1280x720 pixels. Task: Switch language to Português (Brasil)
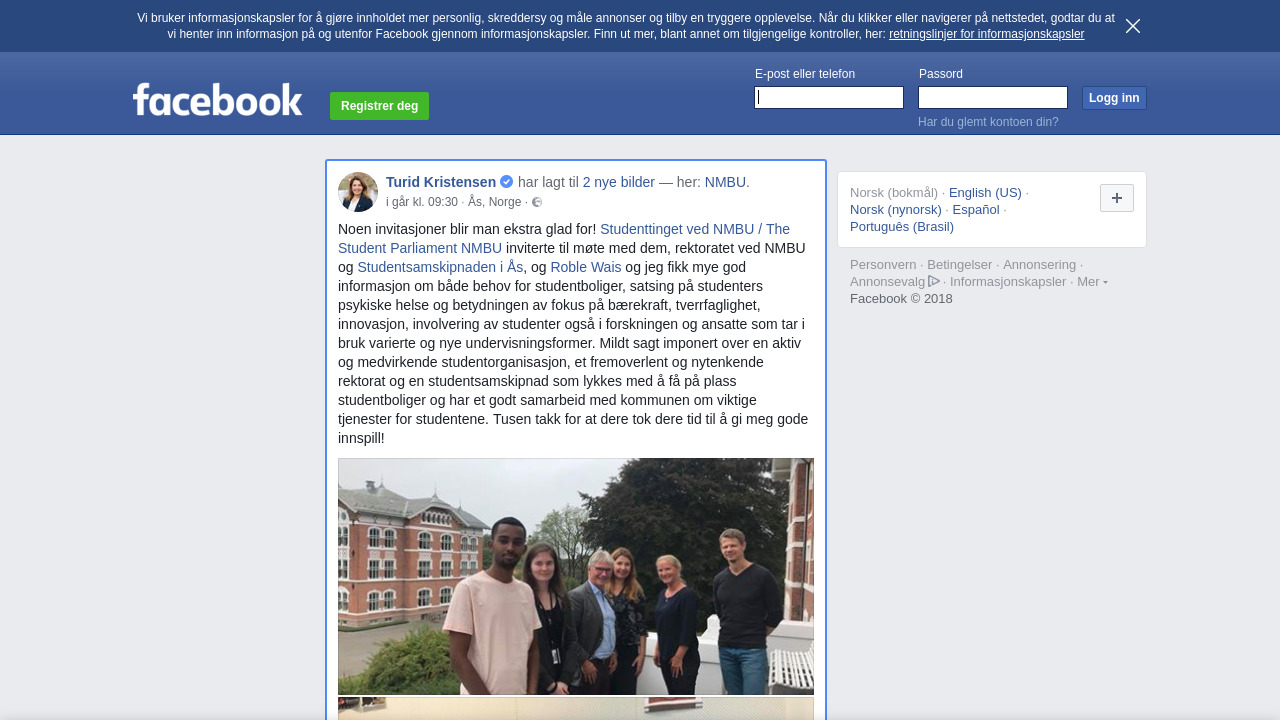pos(902,226)
